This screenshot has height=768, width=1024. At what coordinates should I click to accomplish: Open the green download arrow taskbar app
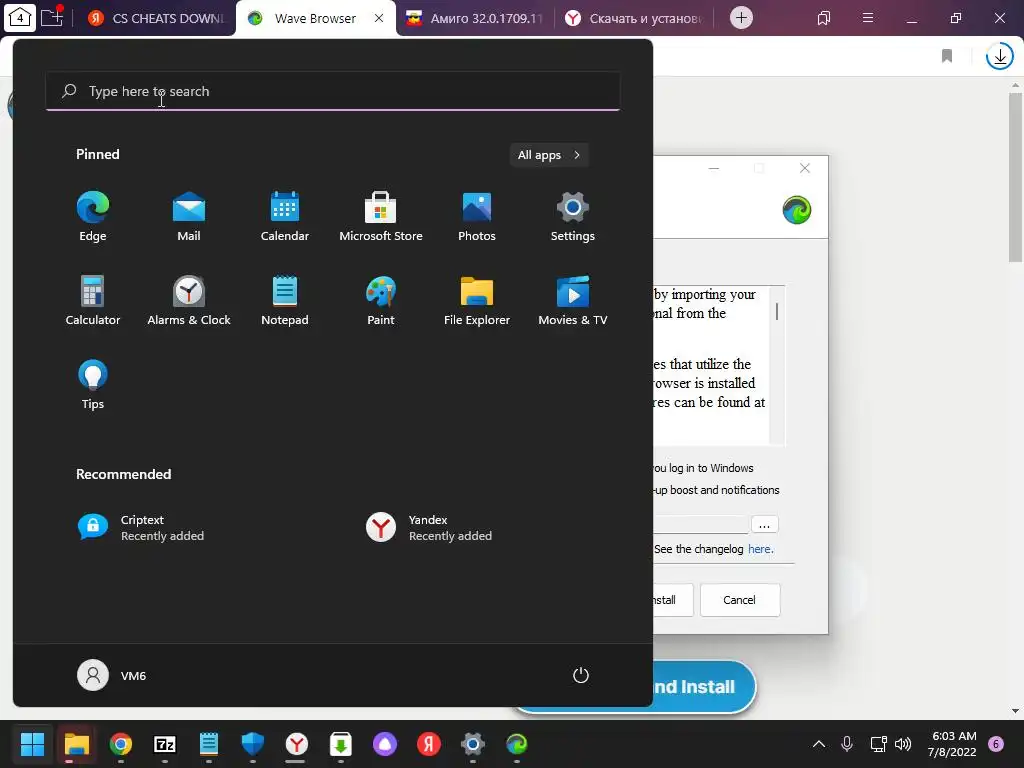click(341, 744)
